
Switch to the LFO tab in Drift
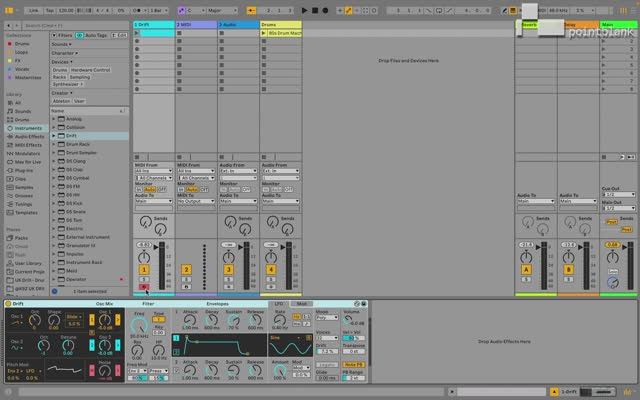(279, 304)
